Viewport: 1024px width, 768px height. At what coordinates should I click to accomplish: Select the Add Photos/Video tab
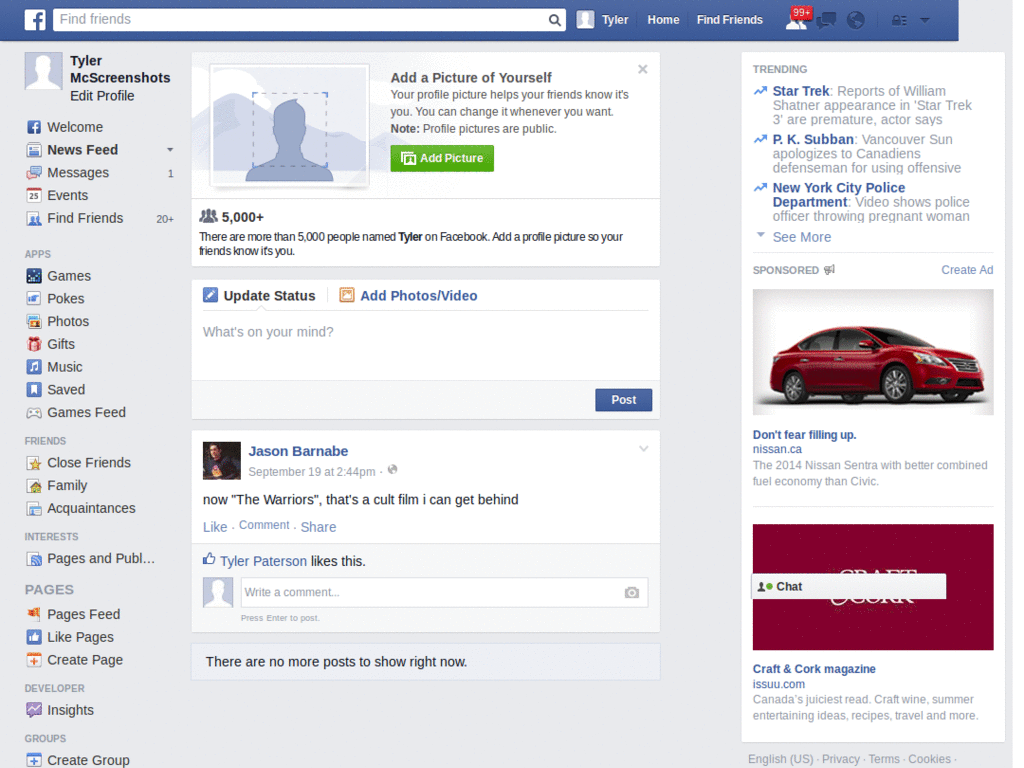click(409, 296)
